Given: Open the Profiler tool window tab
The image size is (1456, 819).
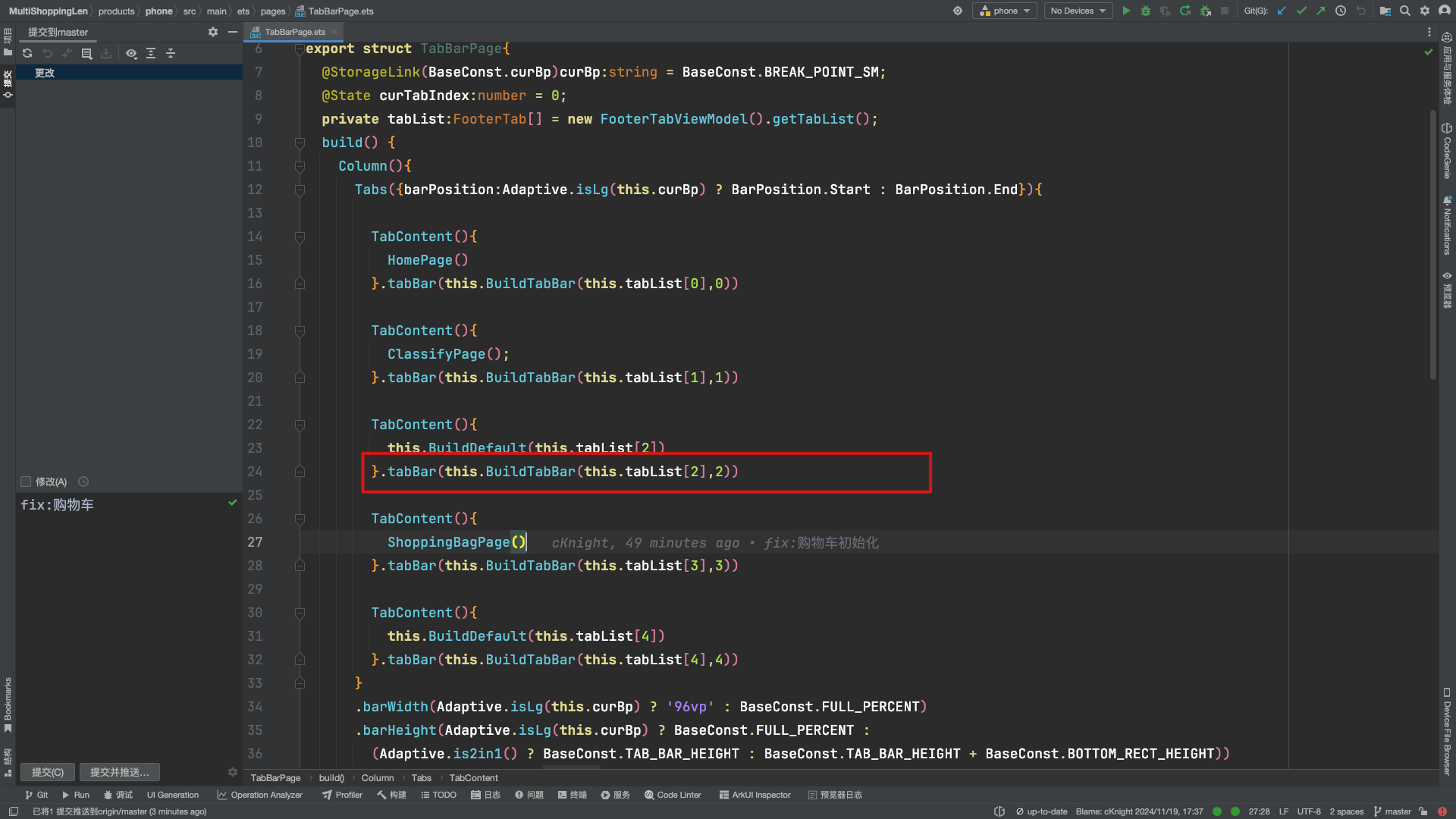Looking at the screenshot, I should [x=342, y=795].
